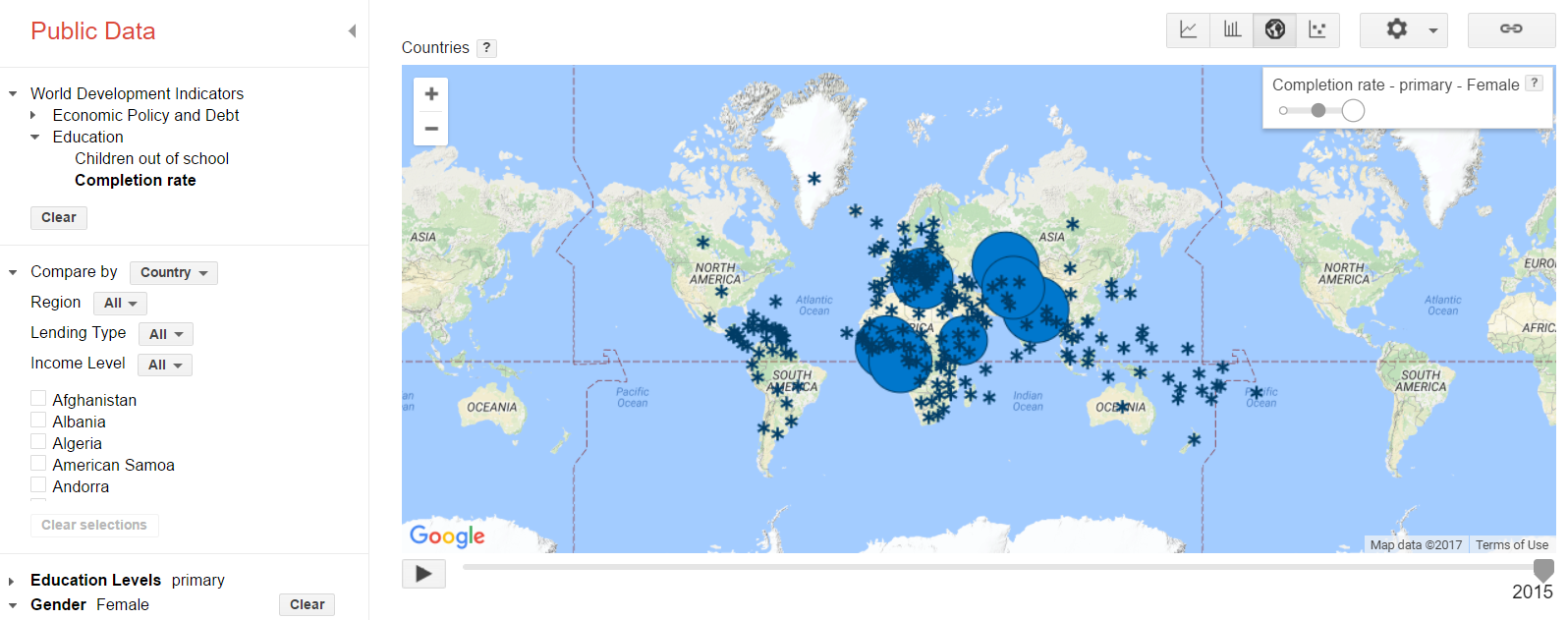Viewport: 1568px width, 620px height.
Task: Tick the Afghanistan checkbox
Action: point(38,398)
